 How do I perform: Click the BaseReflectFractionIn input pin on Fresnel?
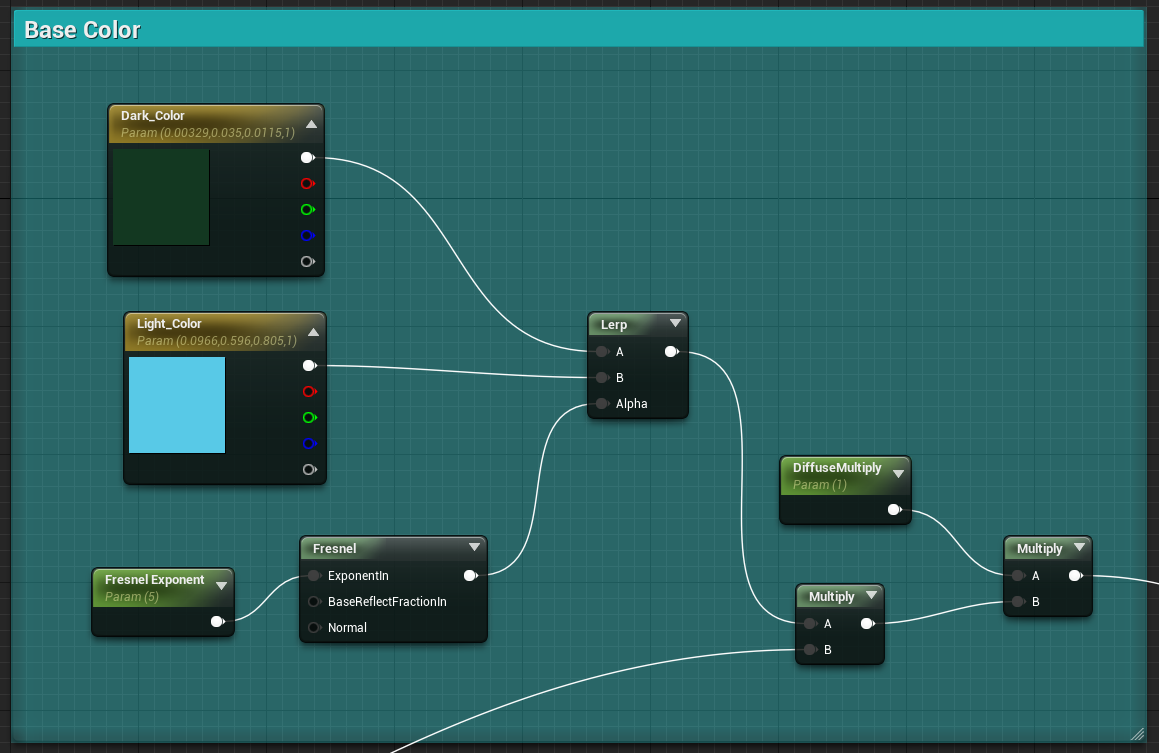(x=314, y=602)
